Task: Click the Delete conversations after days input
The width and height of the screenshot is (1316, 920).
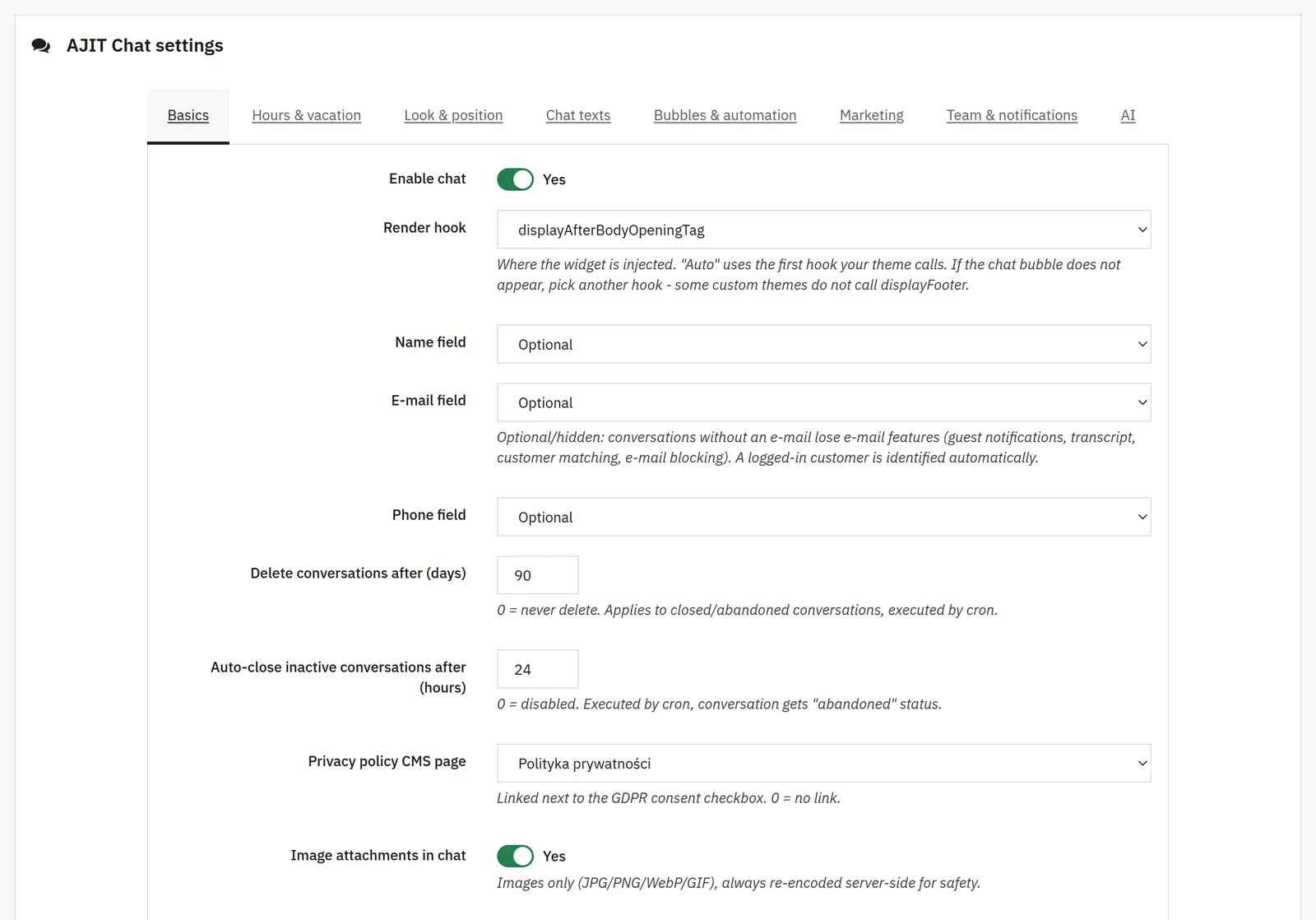Action: click(x=538, y=575)
